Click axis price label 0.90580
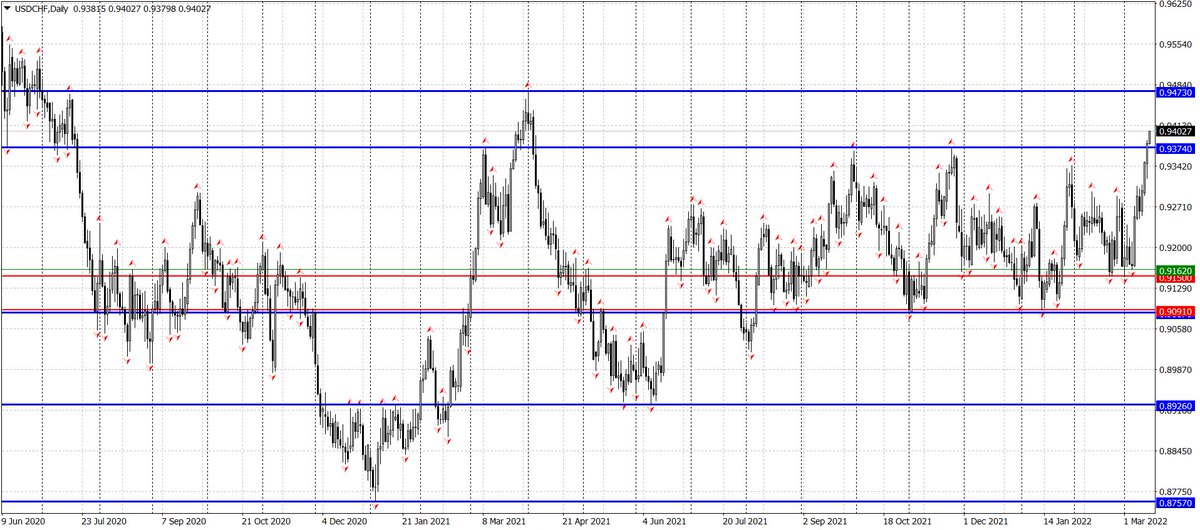The image size is (1200, 530). click(1174, 329)
